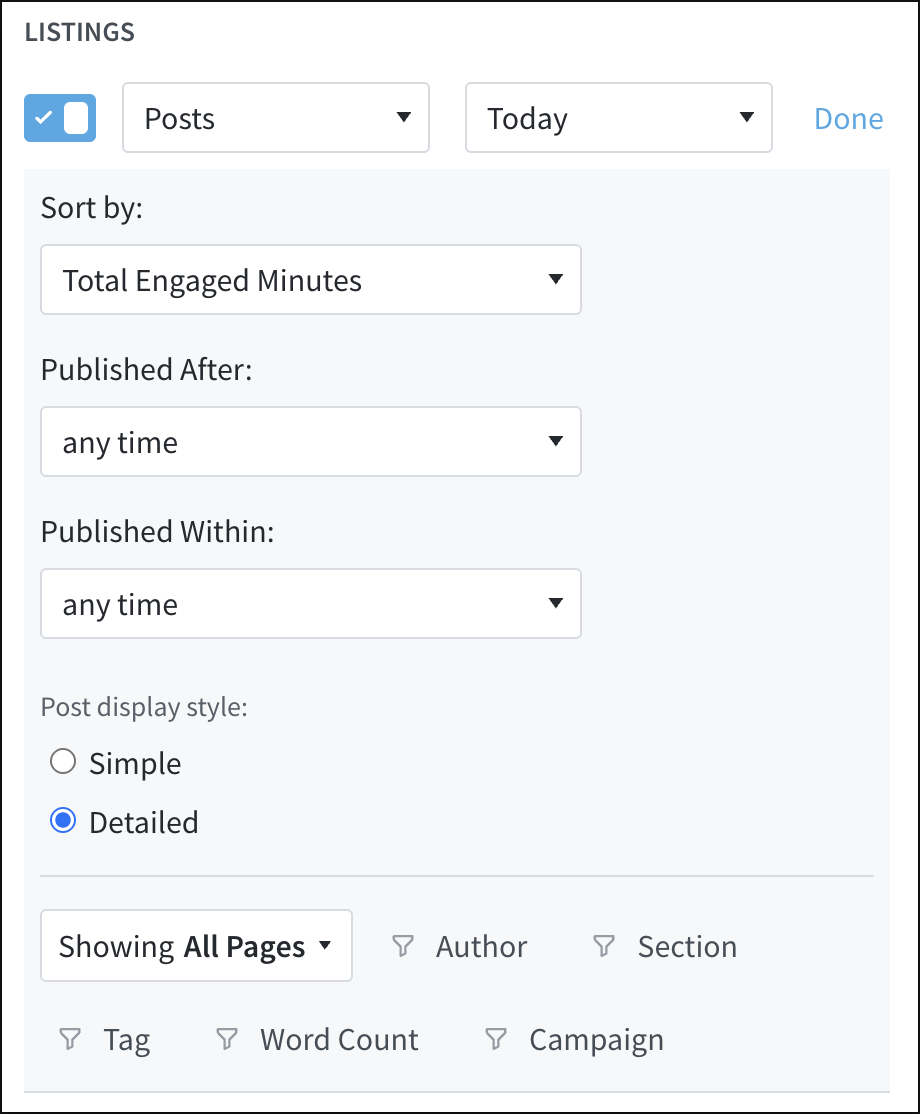Click the Tag filter funnel icon
This screenshot has height=1114, width=920.
point(70,1039)
